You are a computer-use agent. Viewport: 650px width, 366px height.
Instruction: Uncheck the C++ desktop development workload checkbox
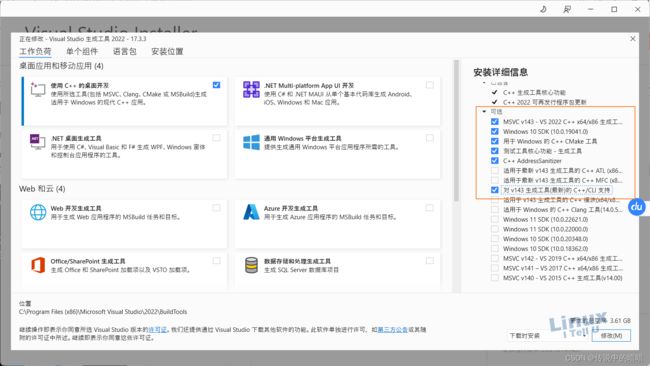[216, 85]
